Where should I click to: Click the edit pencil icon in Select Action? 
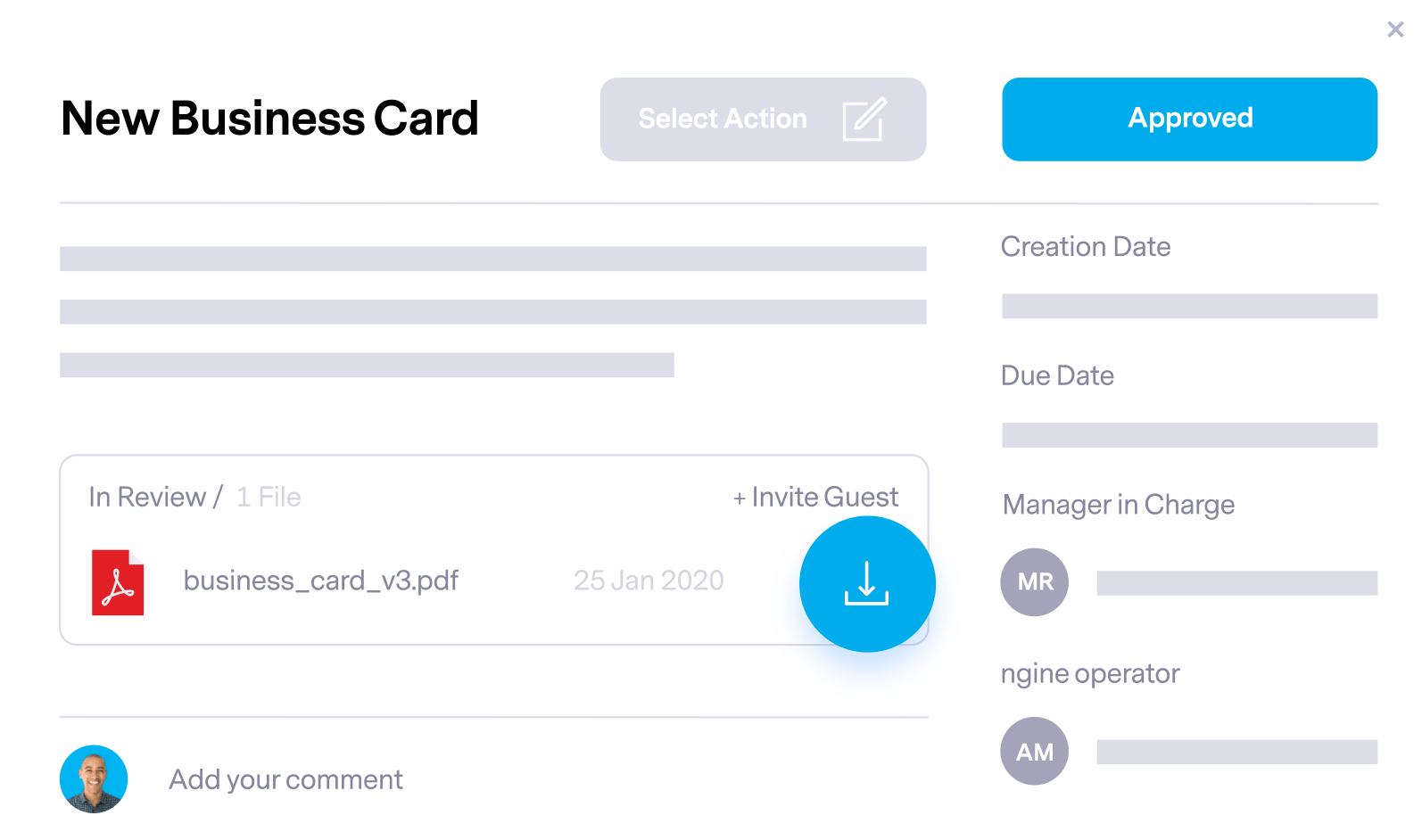[x=864, y=119]
